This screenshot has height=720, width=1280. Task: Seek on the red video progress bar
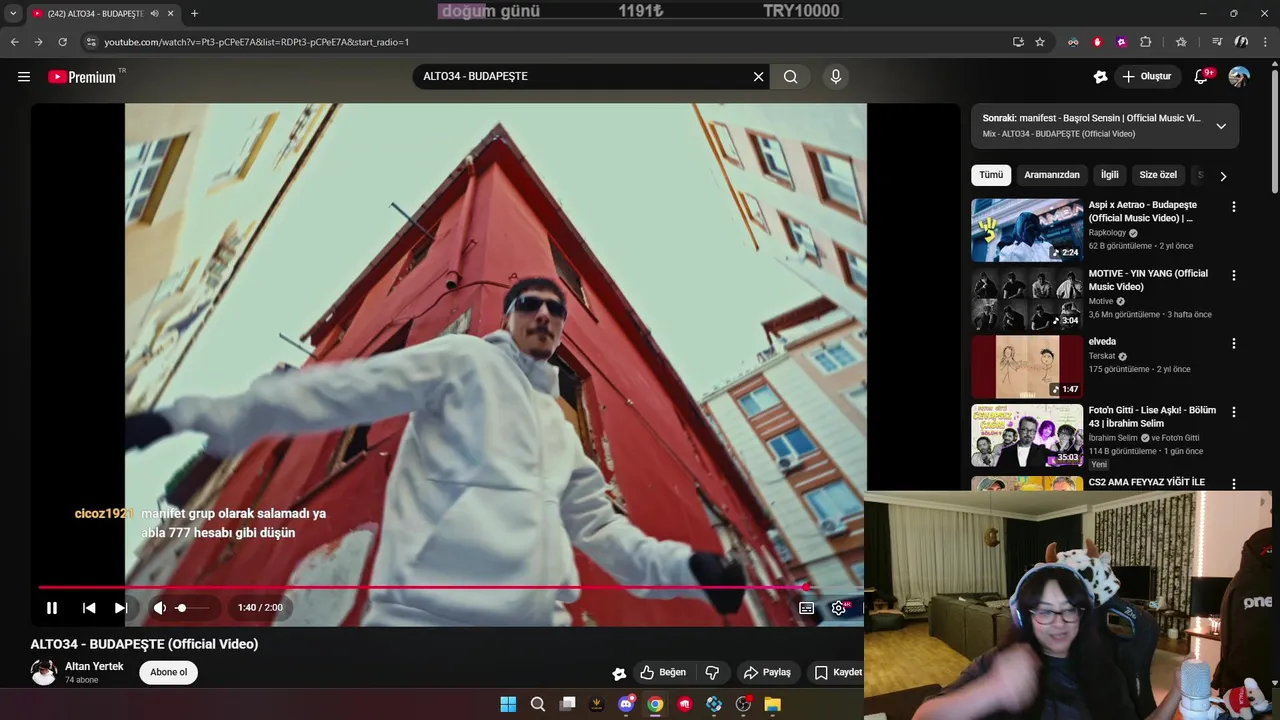[450, 588]
